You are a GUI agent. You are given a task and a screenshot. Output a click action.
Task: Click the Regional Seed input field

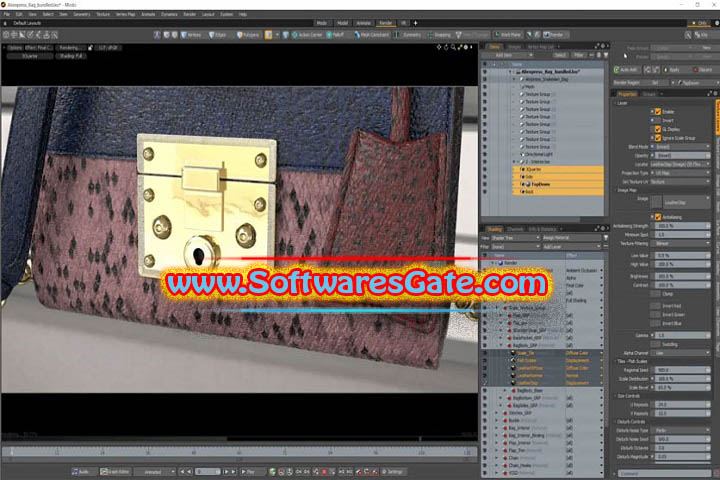[682, 370]
